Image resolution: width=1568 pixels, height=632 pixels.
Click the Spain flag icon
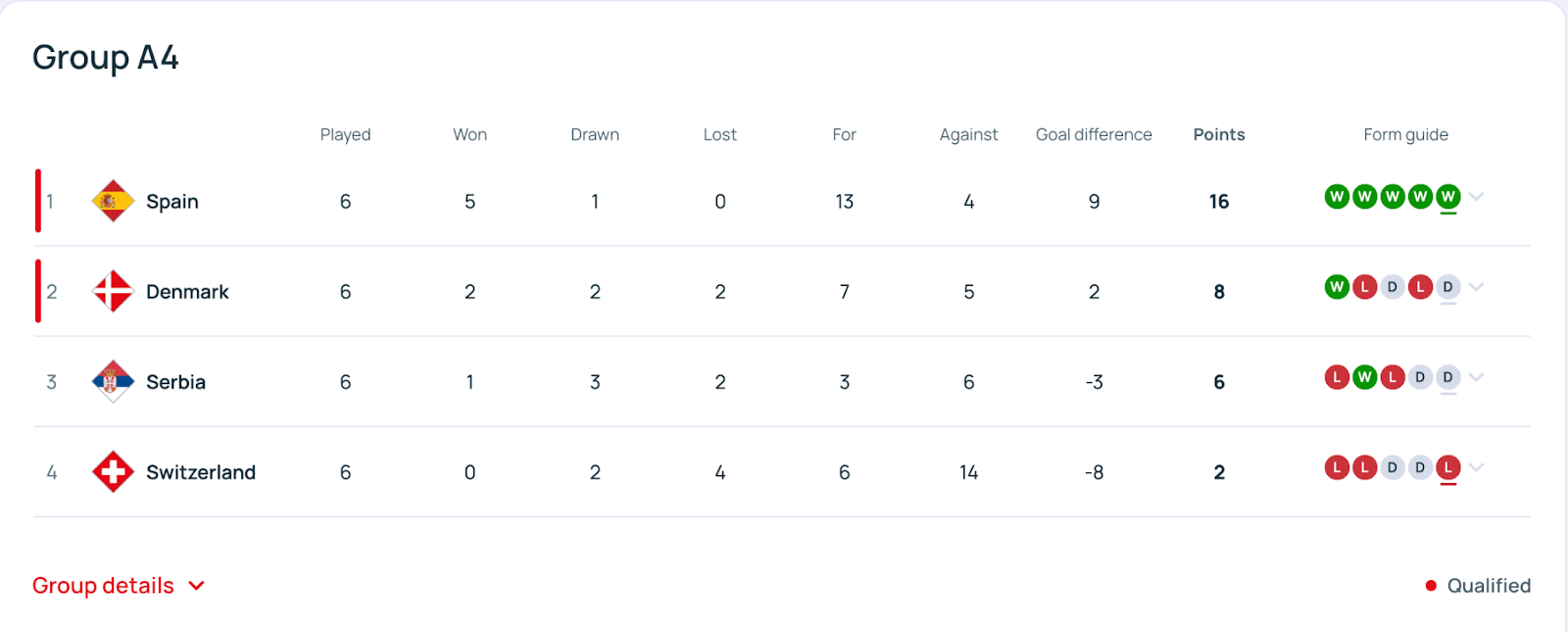[x=113, y=201]
